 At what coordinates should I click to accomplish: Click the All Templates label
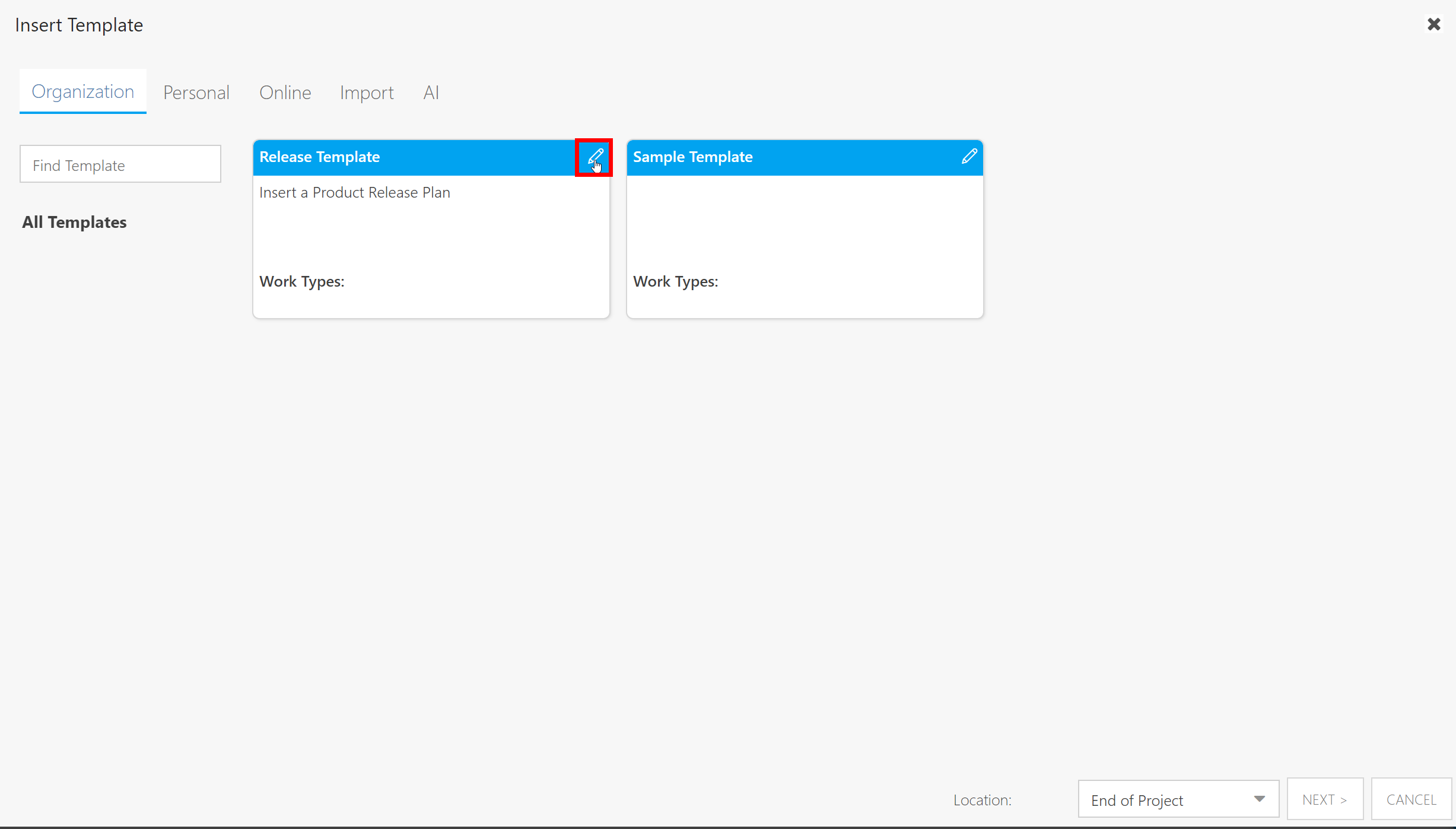pyautogui.click(x=74, y=222)
